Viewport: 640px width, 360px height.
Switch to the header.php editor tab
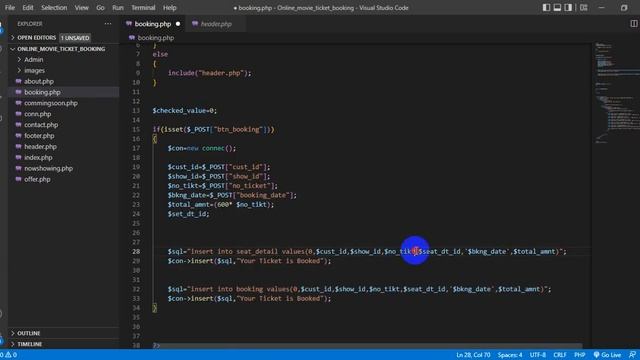pyautogui.click(x=216, y=24)
